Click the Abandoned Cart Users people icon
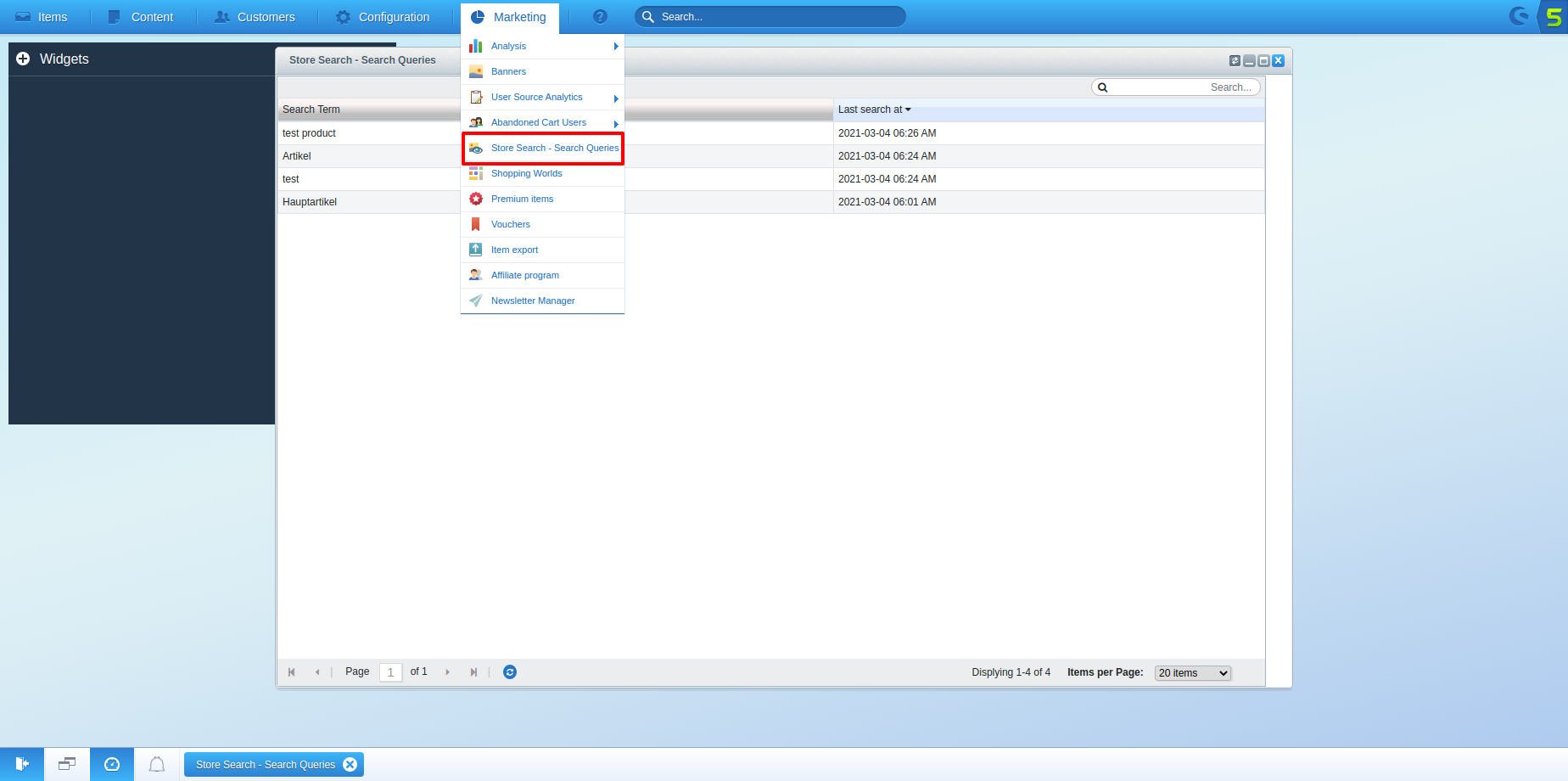1568x781 pixels. click(x=476, y=122)
